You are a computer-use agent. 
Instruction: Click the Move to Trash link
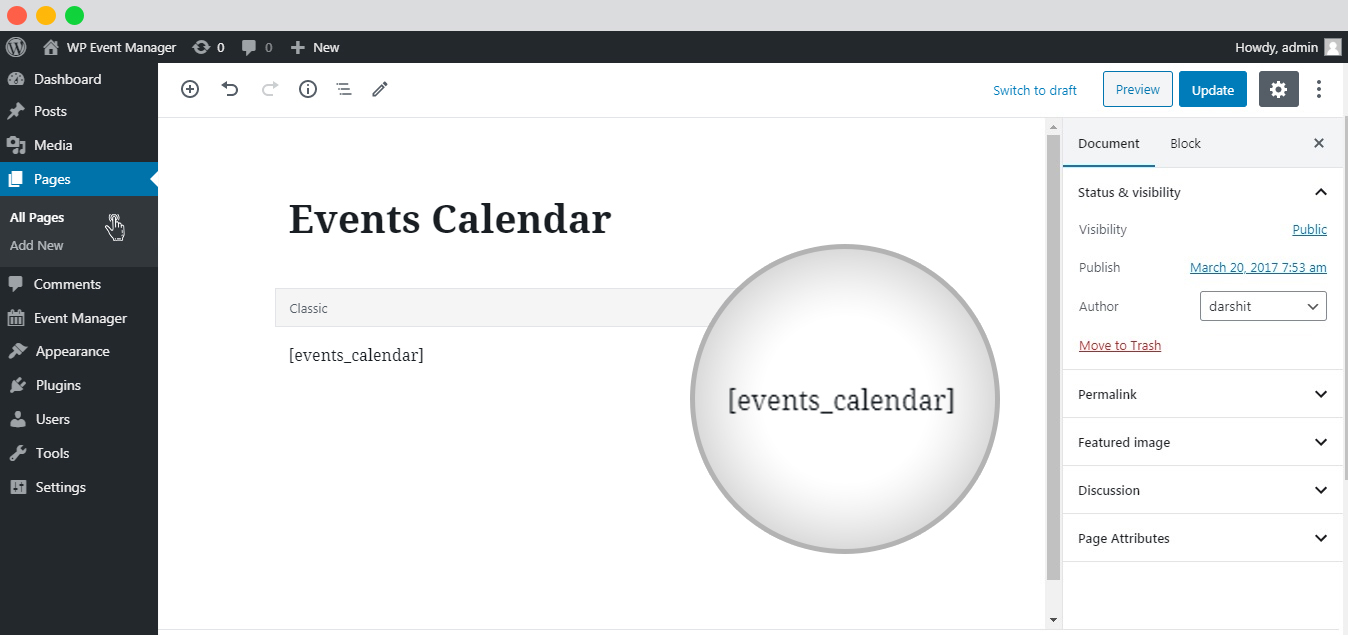pos(1120,345)
